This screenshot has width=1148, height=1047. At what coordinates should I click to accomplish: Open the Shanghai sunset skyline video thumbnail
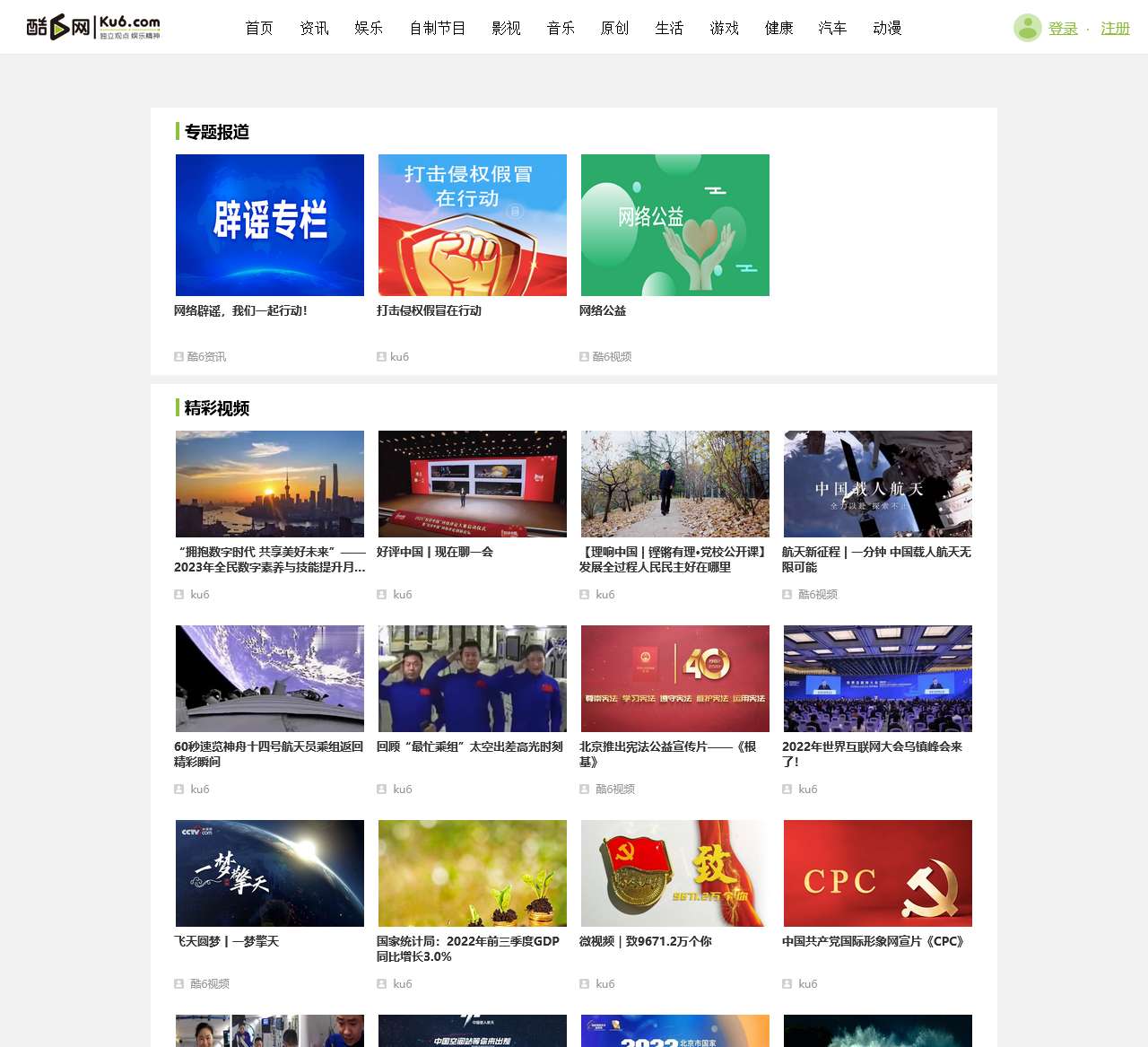(270, 484)
